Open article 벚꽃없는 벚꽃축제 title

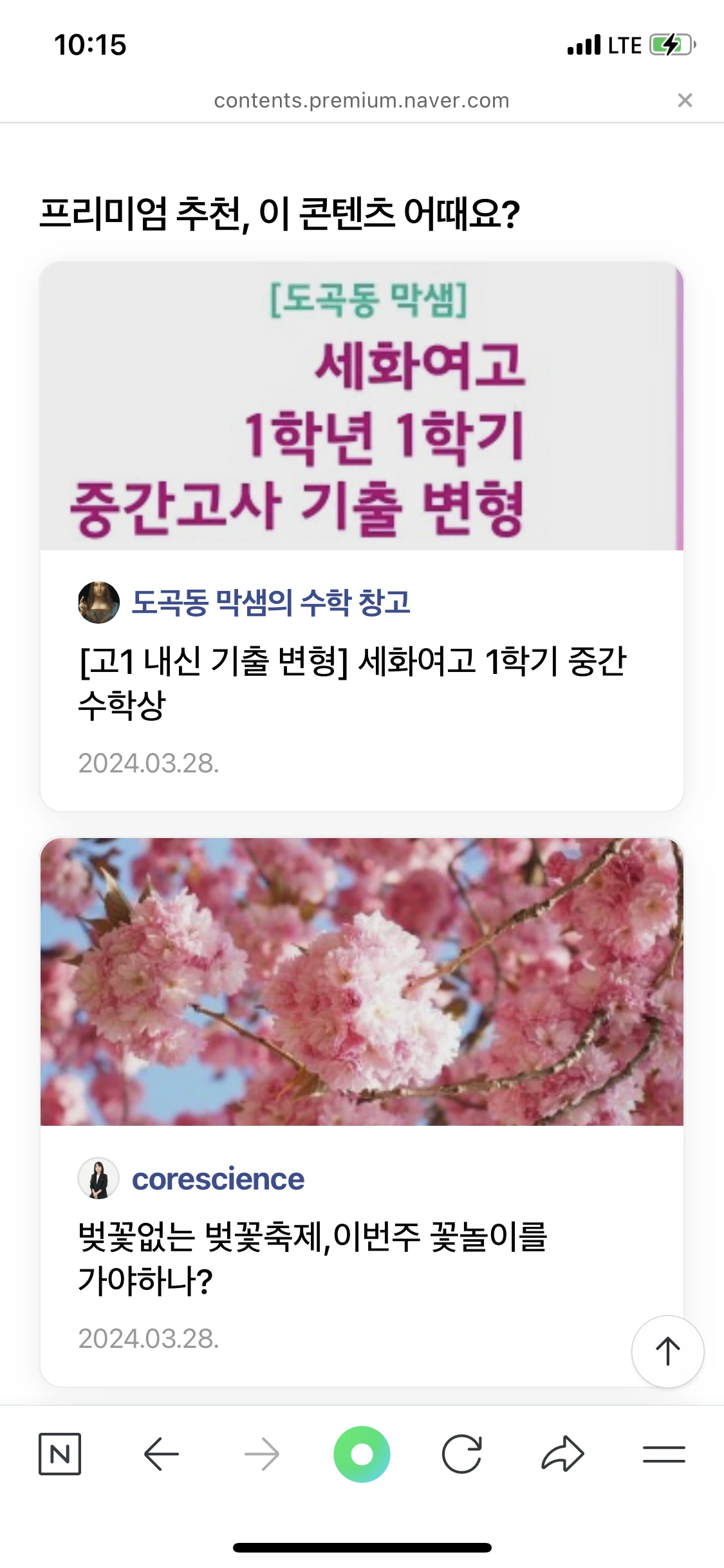[x=313, y=1258]
